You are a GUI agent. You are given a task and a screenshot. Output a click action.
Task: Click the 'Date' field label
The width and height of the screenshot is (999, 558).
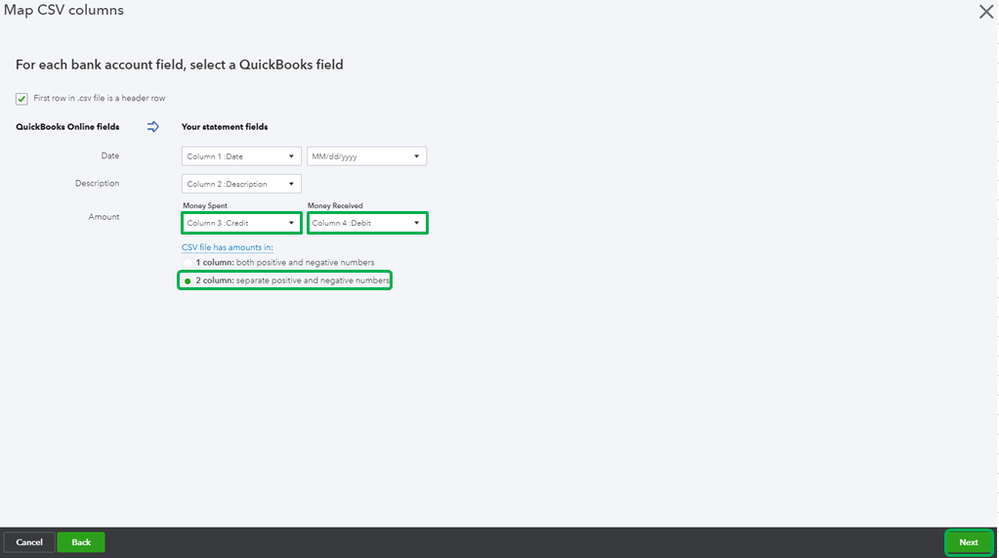tap(110, 155)
